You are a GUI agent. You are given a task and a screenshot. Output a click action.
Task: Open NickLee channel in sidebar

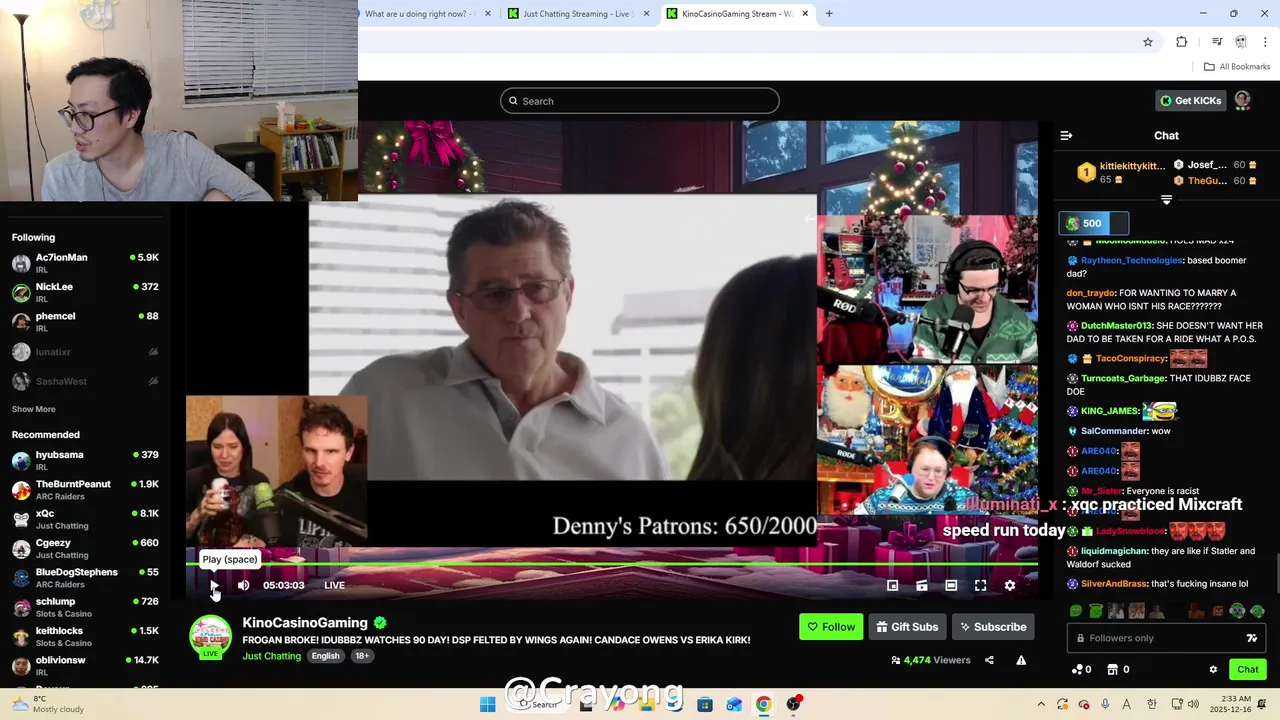point(85,292)
